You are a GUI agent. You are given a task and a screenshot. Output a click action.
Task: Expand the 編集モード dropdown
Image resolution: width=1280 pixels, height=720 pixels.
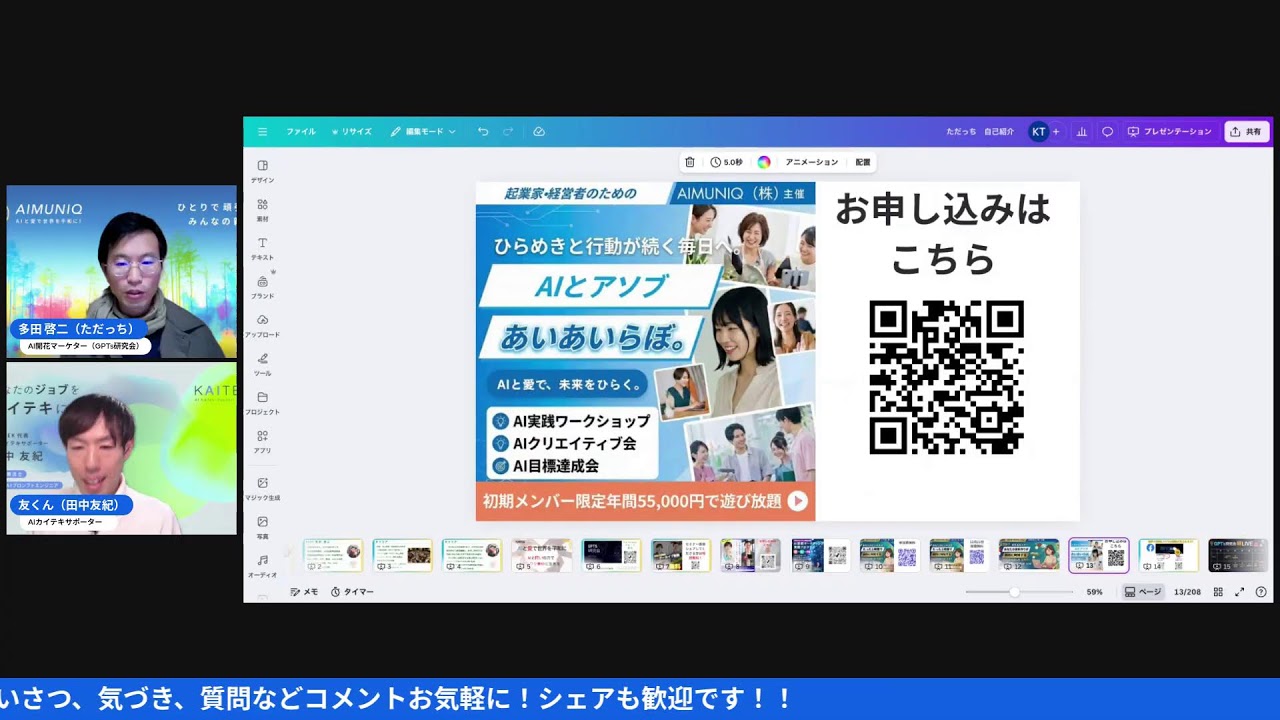click(423, 132)
